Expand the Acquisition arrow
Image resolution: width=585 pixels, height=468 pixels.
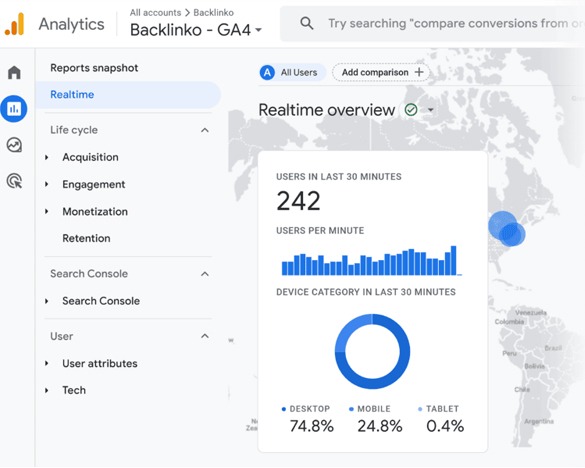[x=47, y=157]
